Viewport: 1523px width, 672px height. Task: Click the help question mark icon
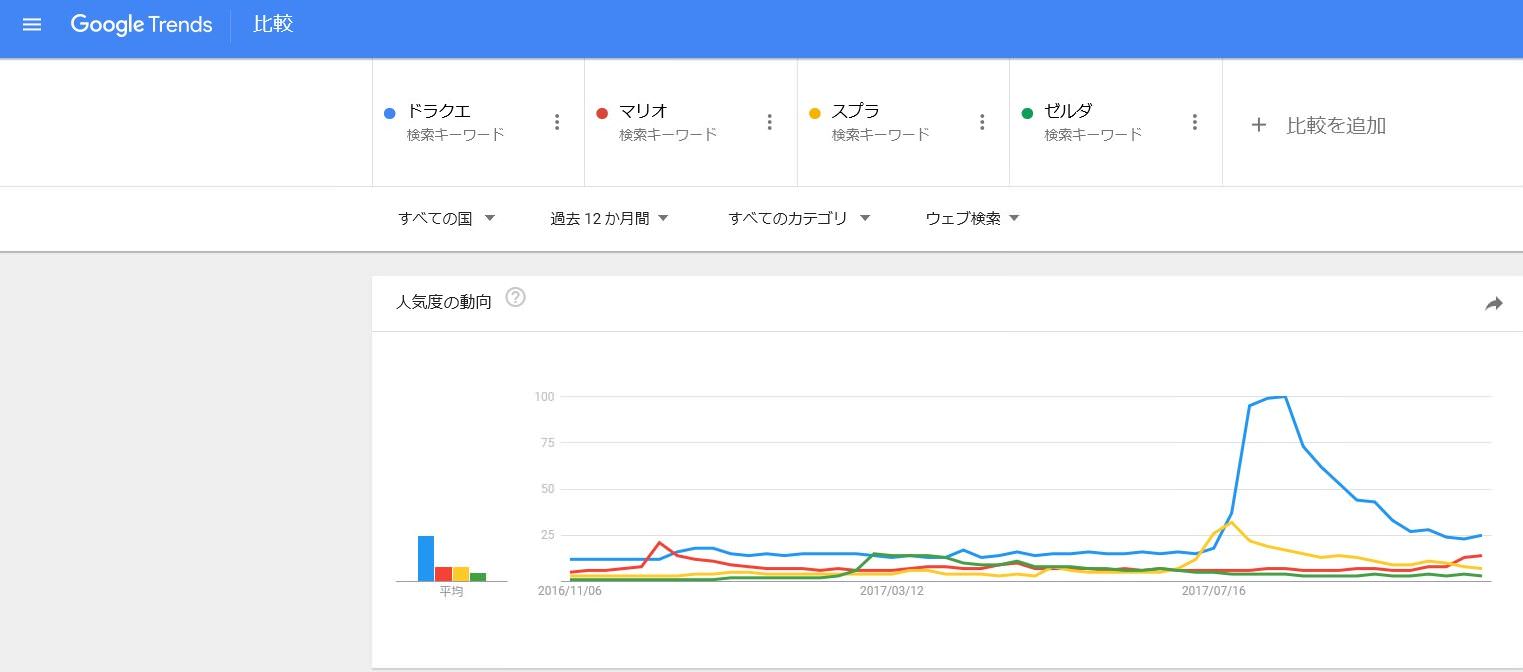pyautogui.click(x=516, y=298)
